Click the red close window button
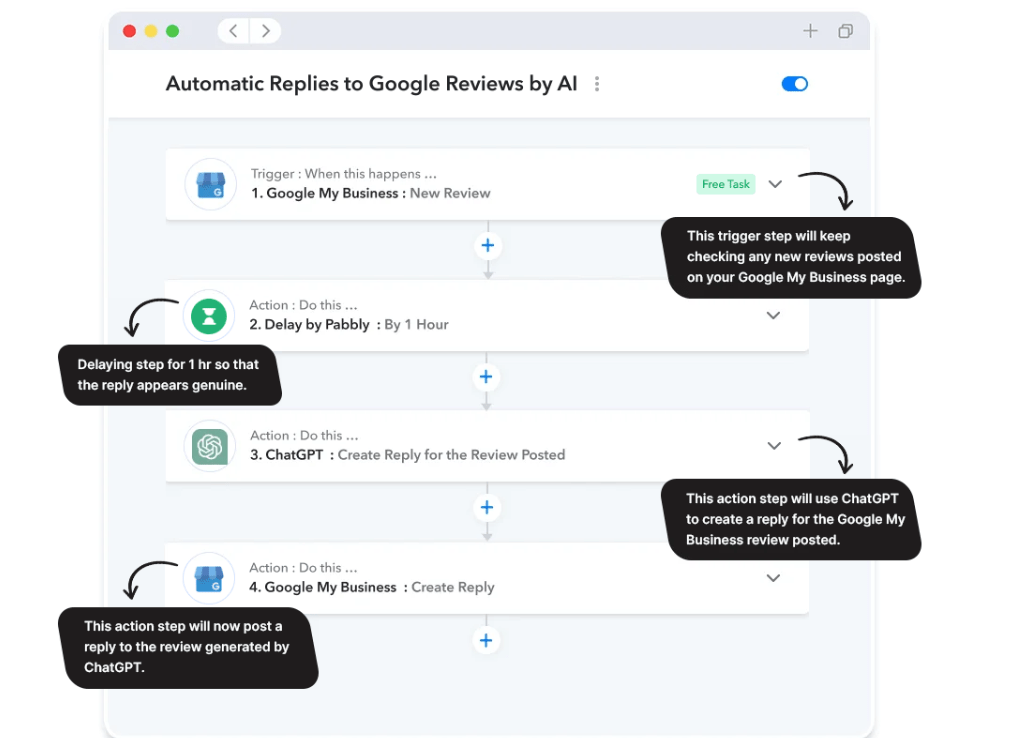This screenshot has width=1012, height=738. (129, 31)
